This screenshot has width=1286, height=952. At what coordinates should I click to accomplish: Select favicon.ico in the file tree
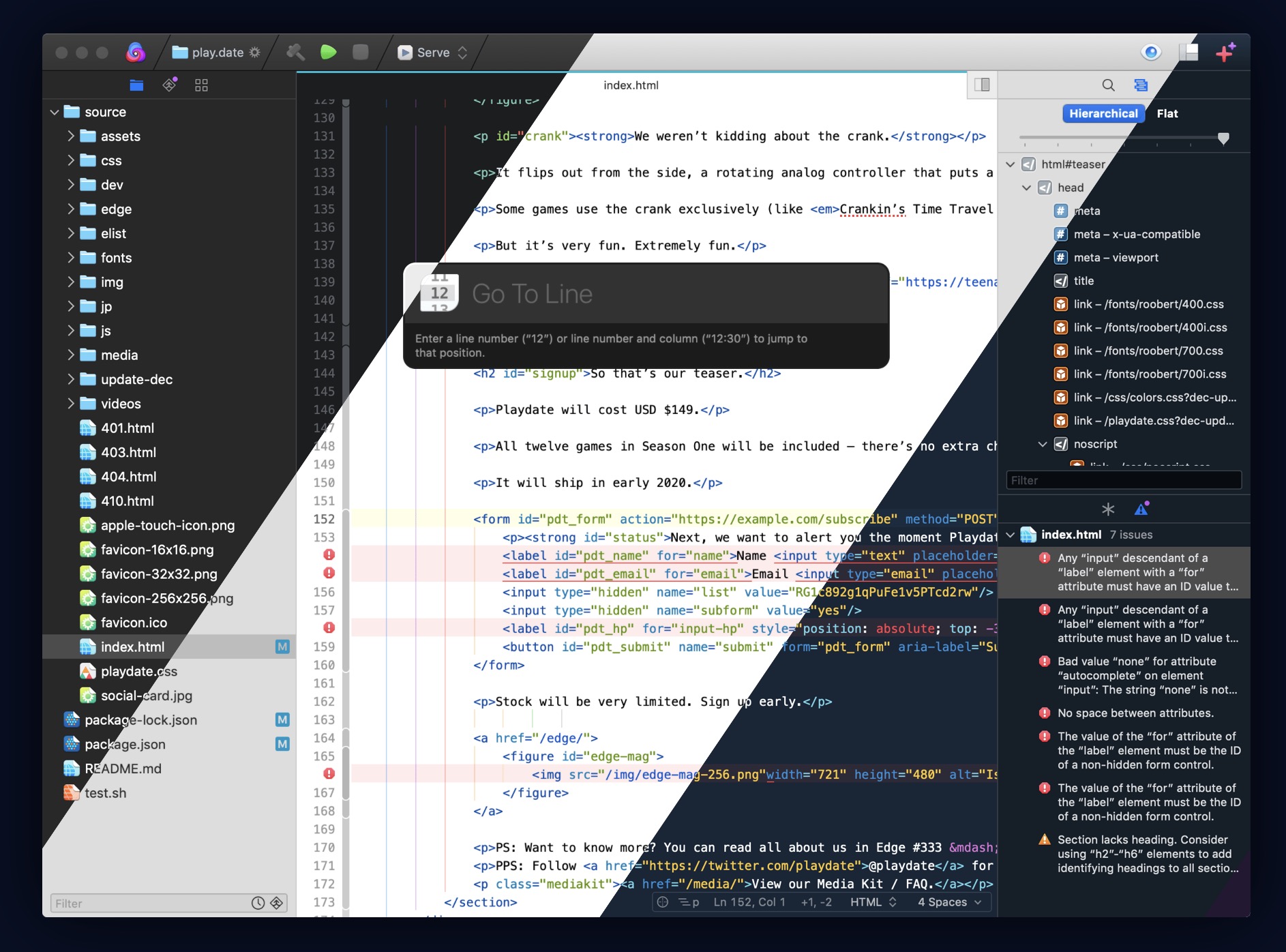point(169,623)
